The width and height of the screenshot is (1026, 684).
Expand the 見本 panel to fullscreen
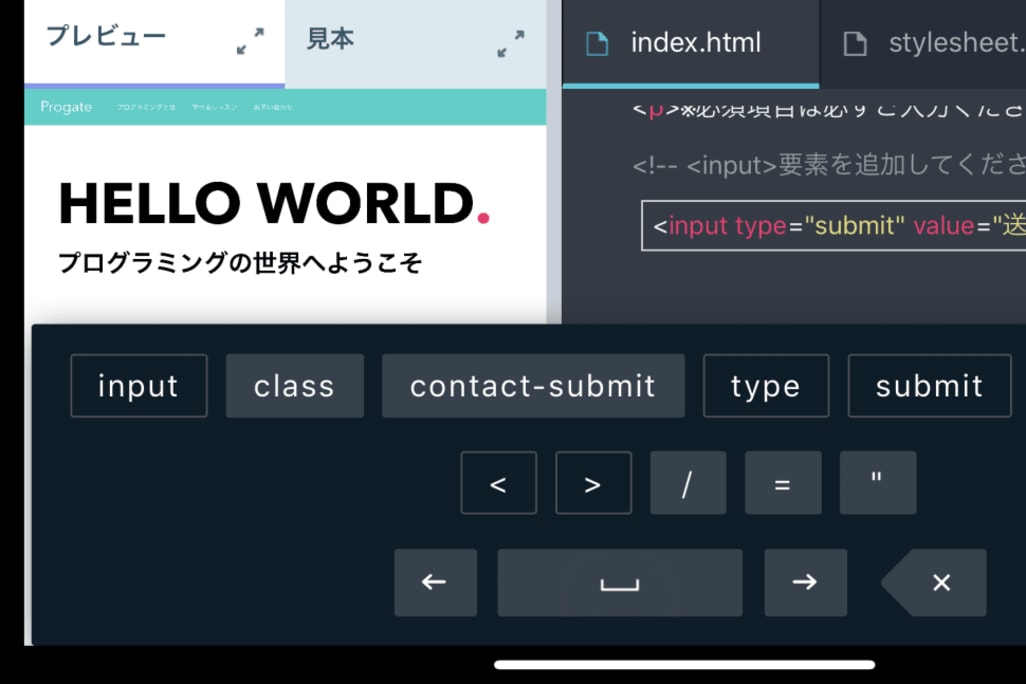[x=510, y=43]
